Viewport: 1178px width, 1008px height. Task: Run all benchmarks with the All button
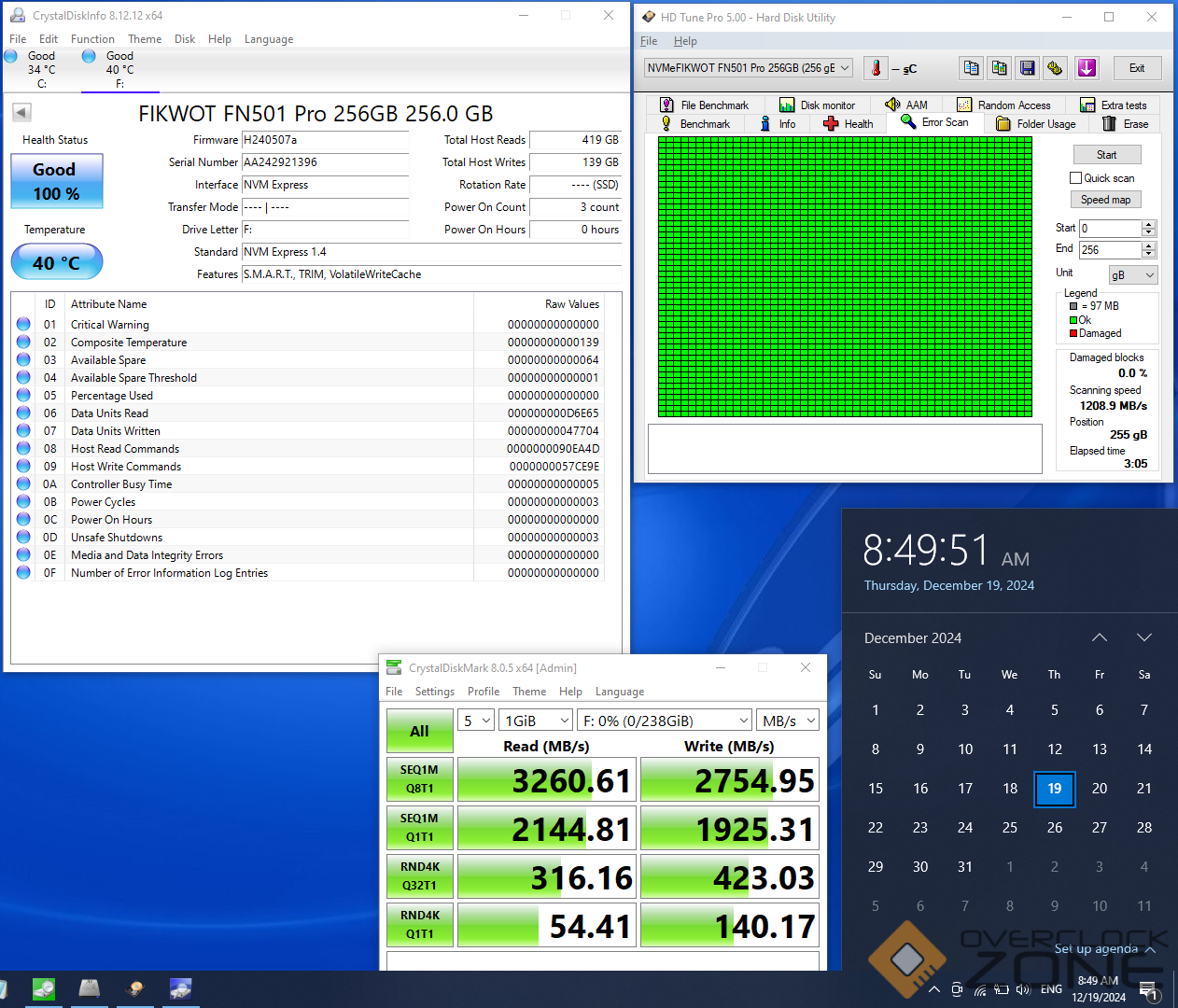click(x=419, y=732)
